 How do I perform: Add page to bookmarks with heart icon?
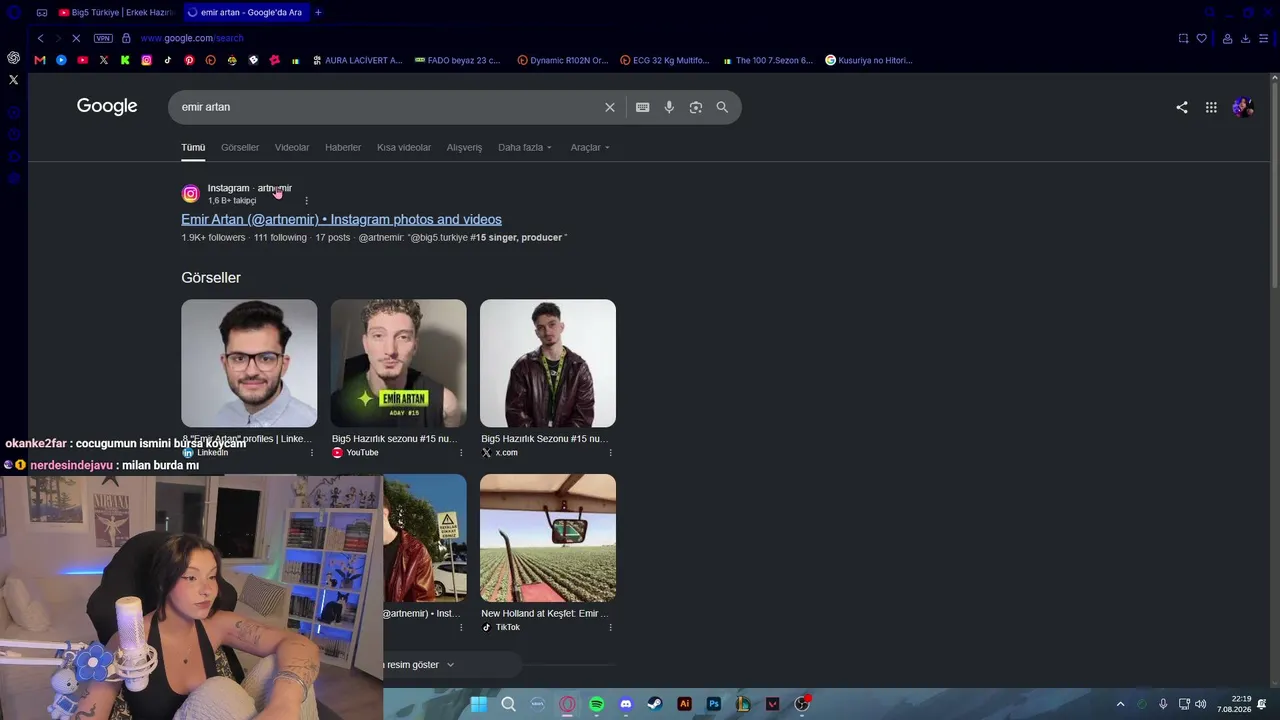click(1202, 38)
